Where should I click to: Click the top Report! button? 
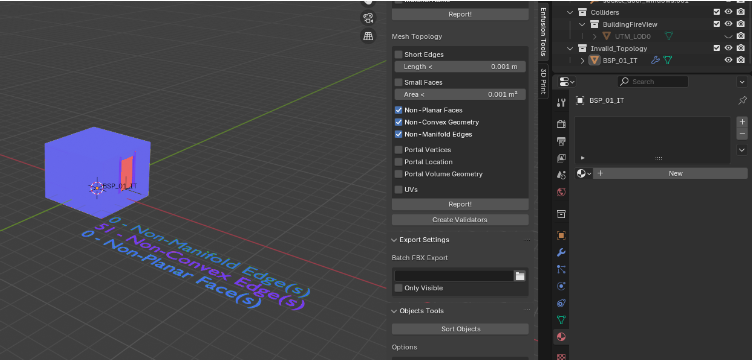460,14
